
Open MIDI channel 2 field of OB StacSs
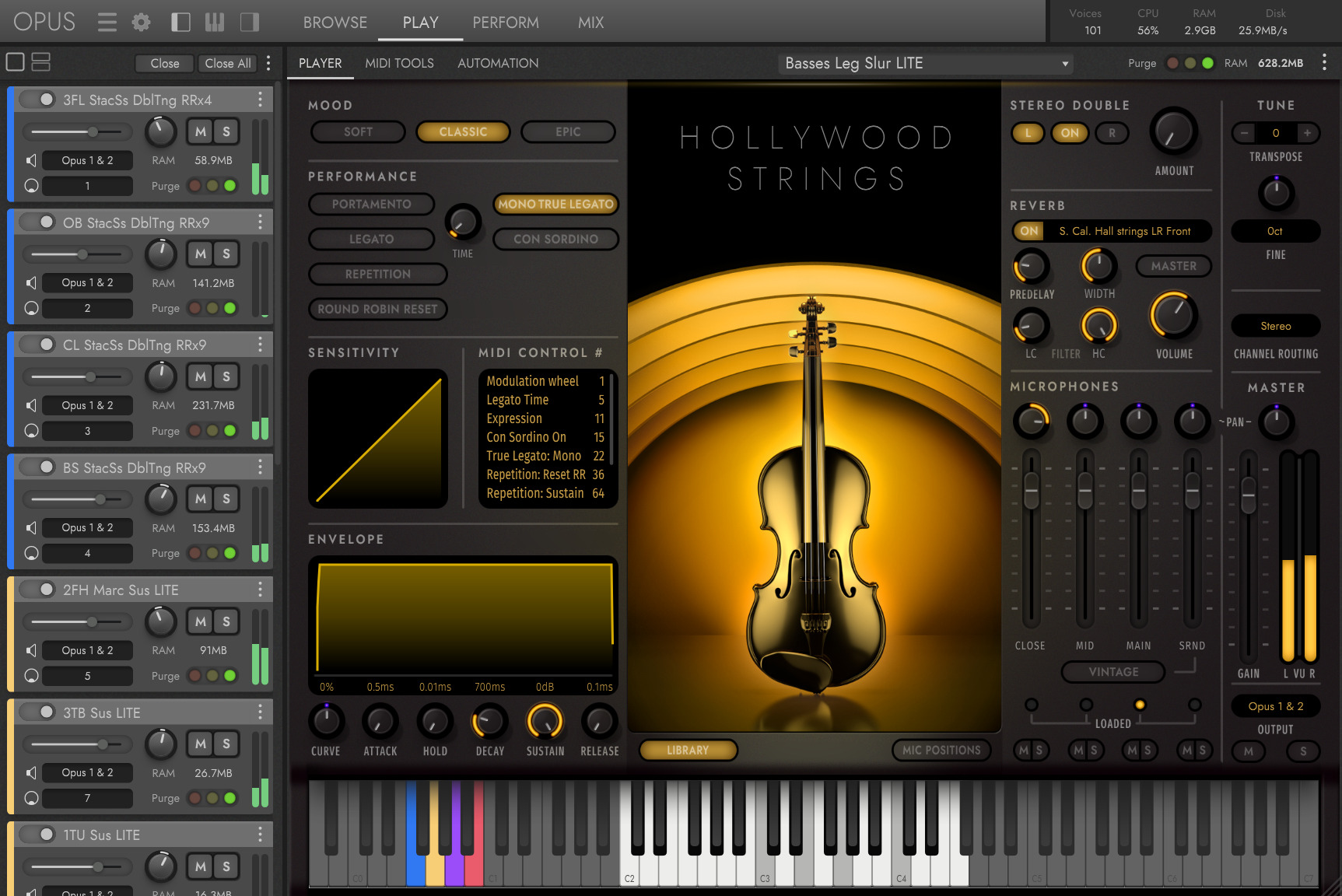(87, 308)
